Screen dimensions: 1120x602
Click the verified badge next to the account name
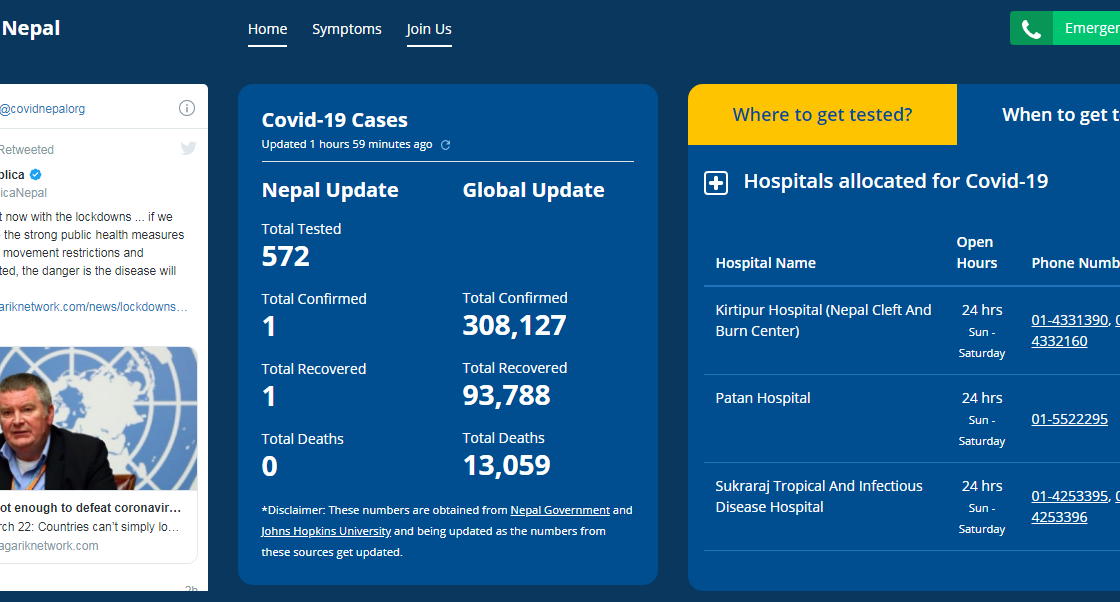35,175
